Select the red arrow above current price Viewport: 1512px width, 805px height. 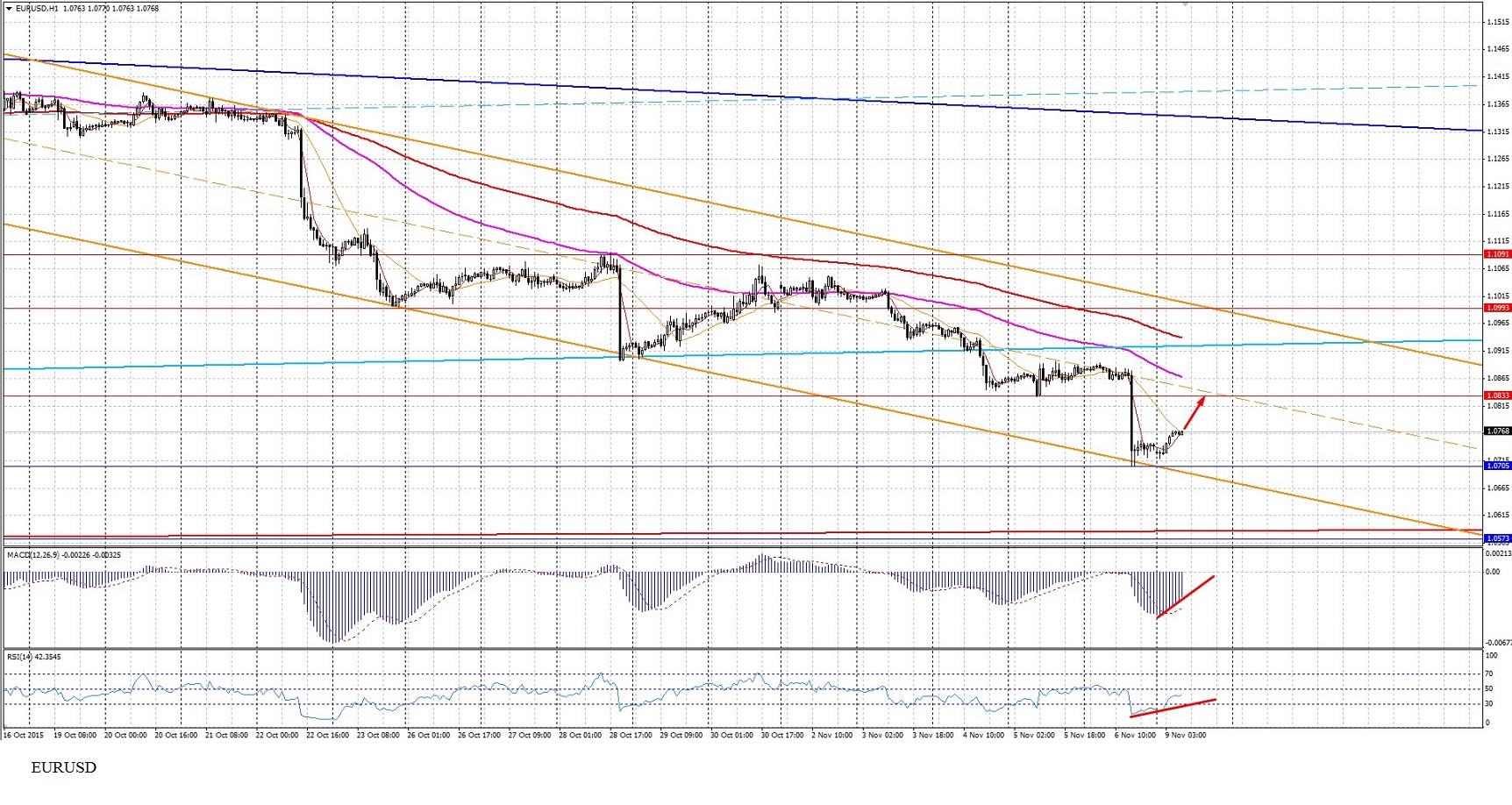(1194, 414)
